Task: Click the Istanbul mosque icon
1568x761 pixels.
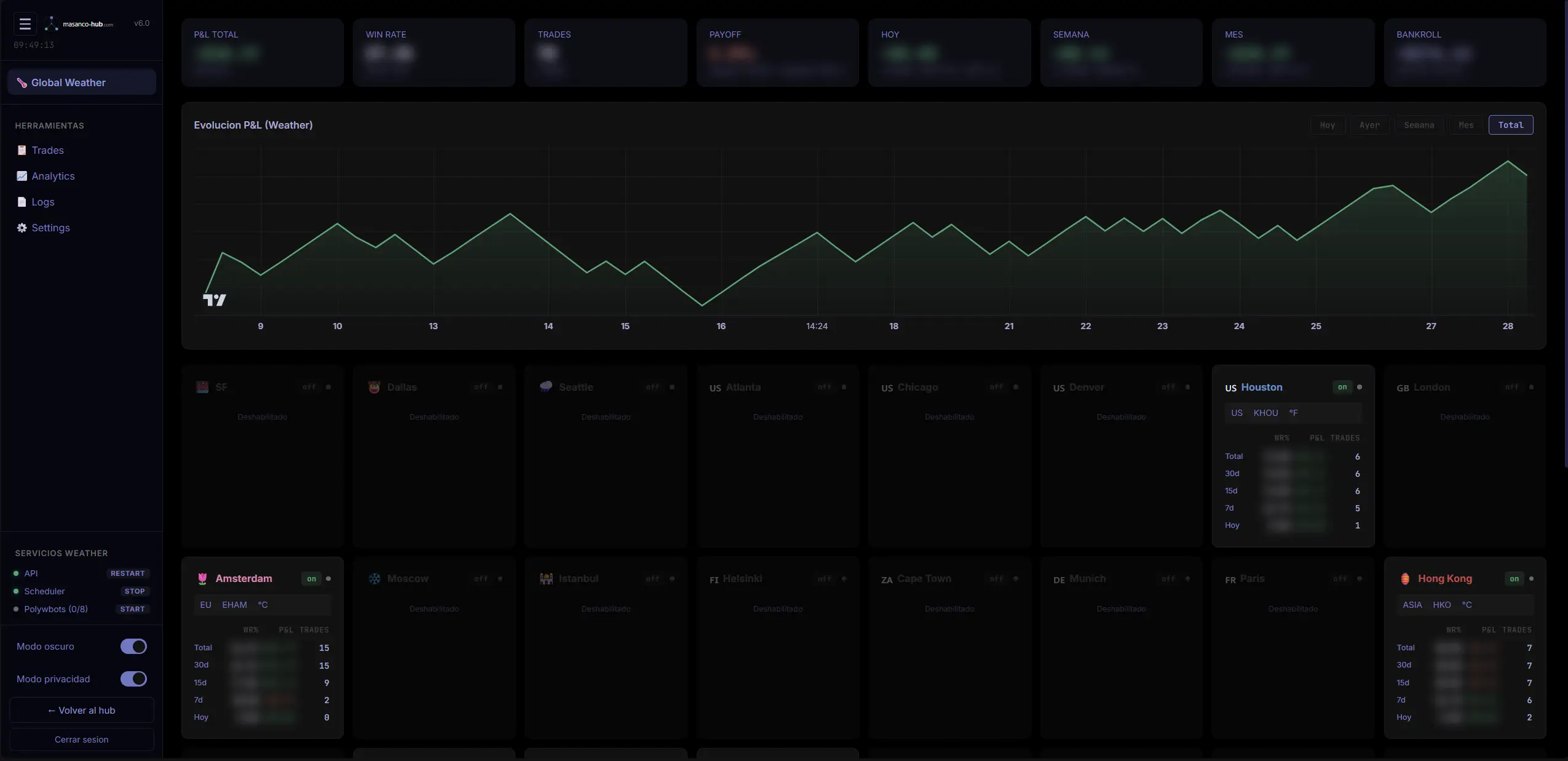Action: [546, 578]
